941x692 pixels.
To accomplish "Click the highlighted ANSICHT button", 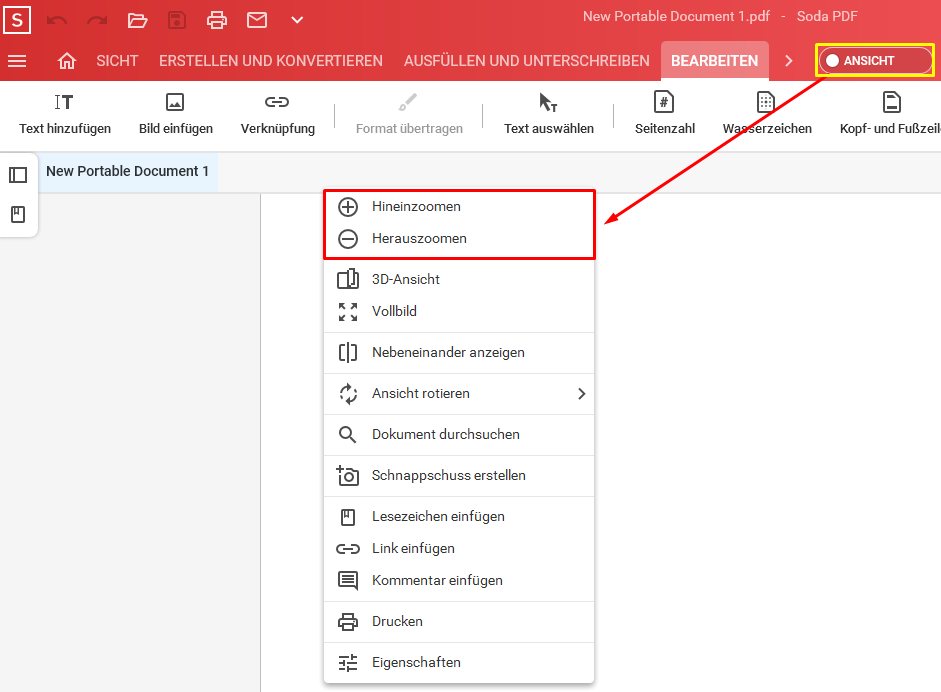I will (874, 60).
